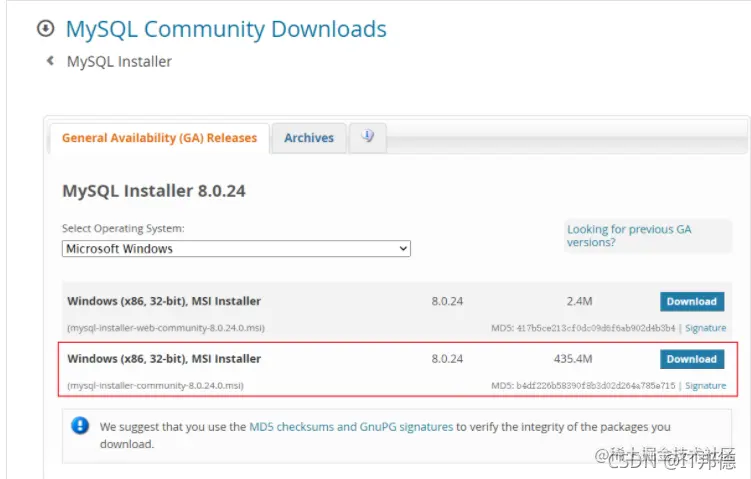Switch to General Availability (GA) Releases tab
This screenshot has height=479, width=751.
[x=159, y=138]
